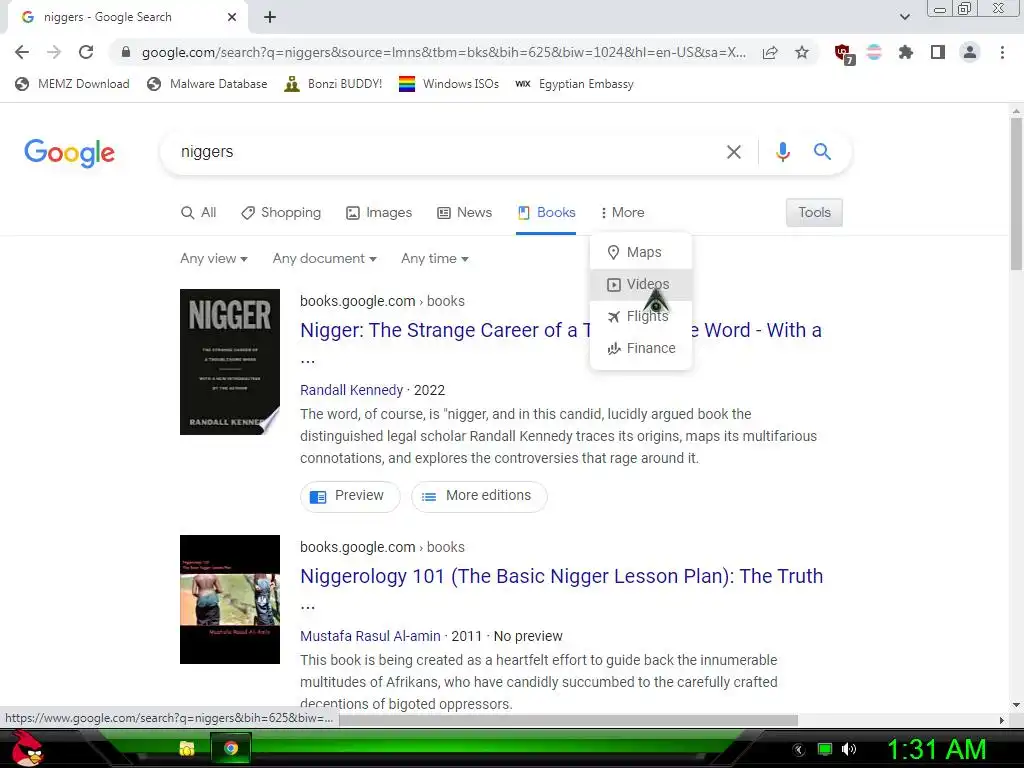Open the Extensions puzzle-piece menu
This screenshot has width=1024, height=768.
[x=906, y=52]
